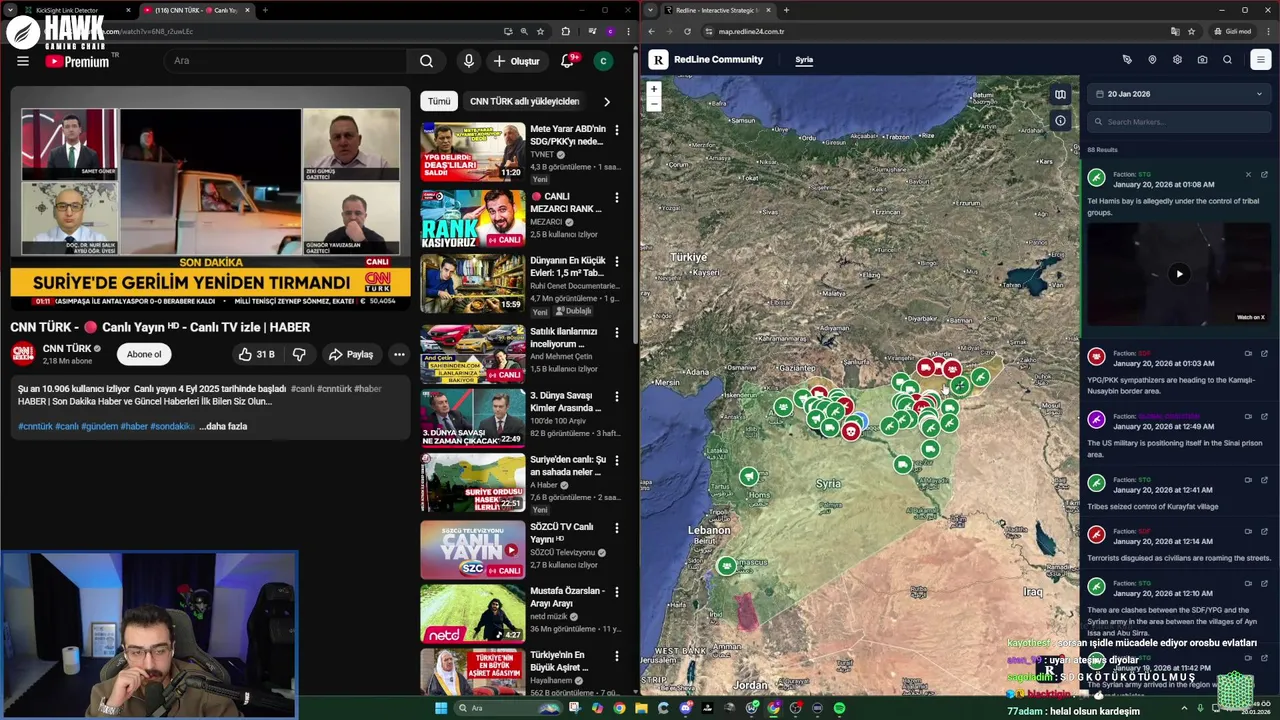
Task: Click the Oluştur create button
Action: [x=516, y=61]
